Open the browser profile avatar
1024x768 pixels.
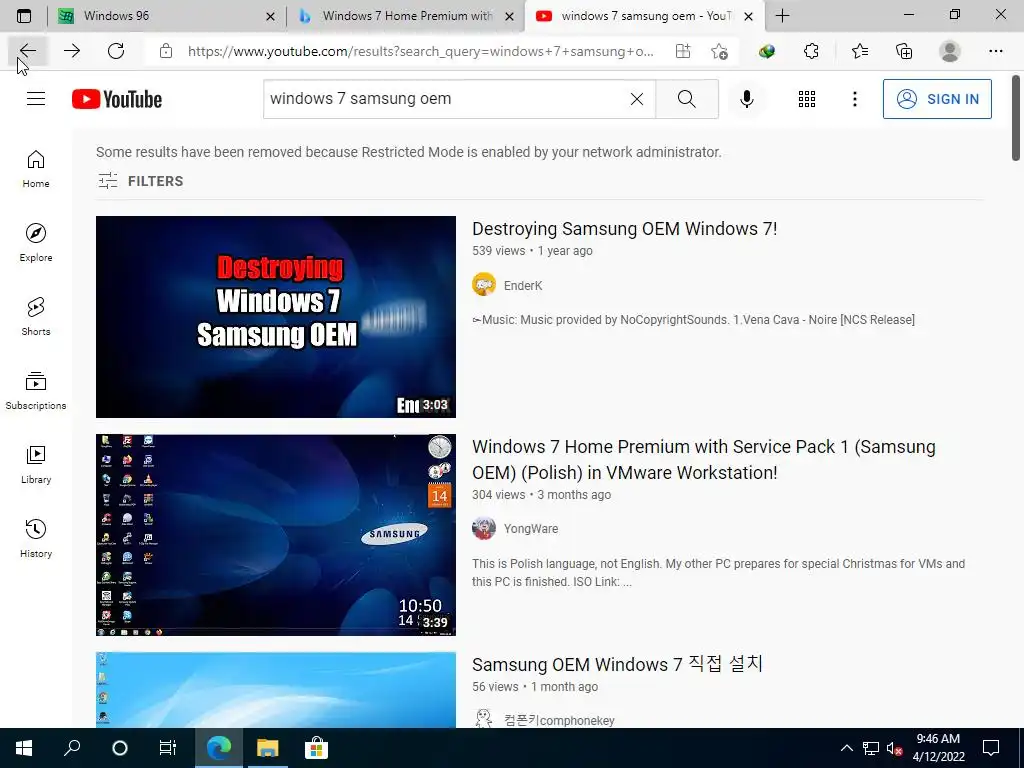click(x=950, y=51)
